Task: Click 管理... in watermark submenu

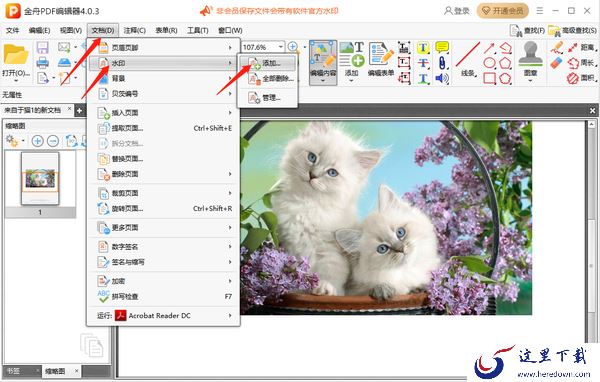Action: point(267,98)
